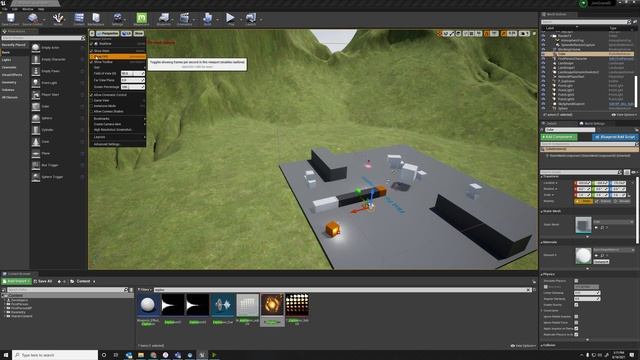The width and height of the screenshot is (640, 360).
Task: Click High Resolution Screenshot entry
Action: click(118, 130)
